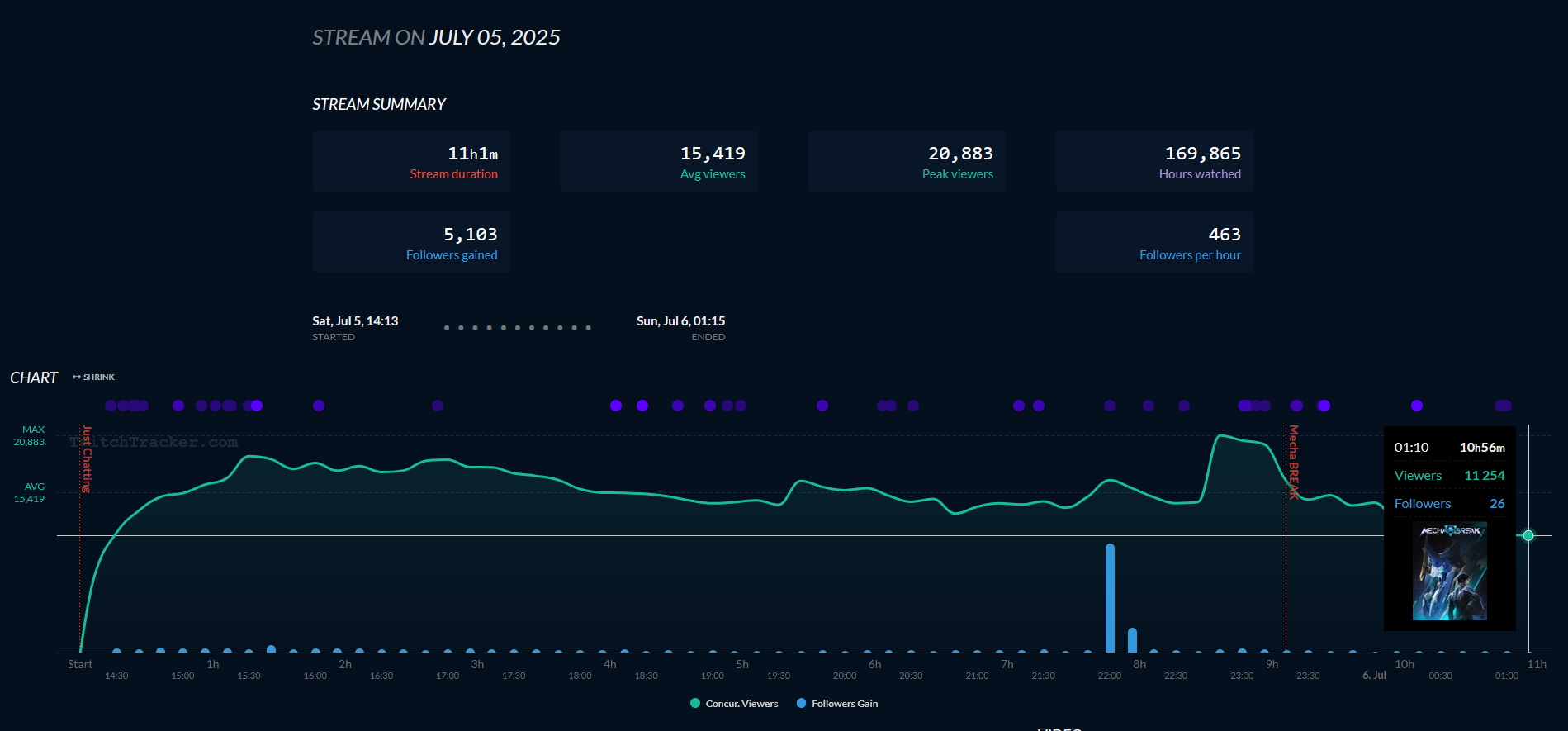Screen dimensions: 1568x731
Task: Click the '463' followers per hour value
Action: point(1225,235)
